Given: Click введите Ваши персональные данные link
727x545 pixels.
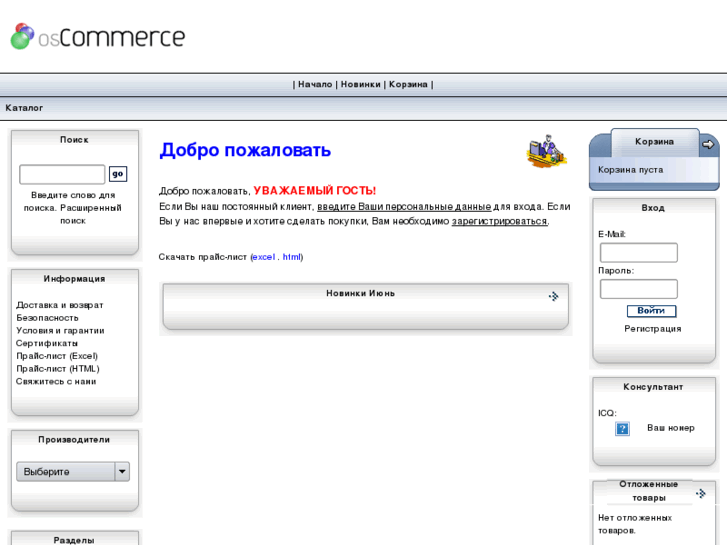Looking at the screenshot, I should tap(404, 206).
